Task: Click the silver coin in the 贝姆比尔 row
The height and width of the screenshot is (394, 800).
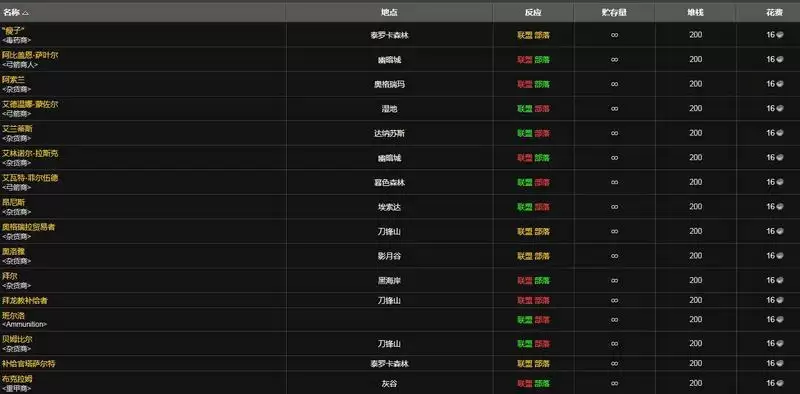Action: pyautogui.click(x=780, y=343)
